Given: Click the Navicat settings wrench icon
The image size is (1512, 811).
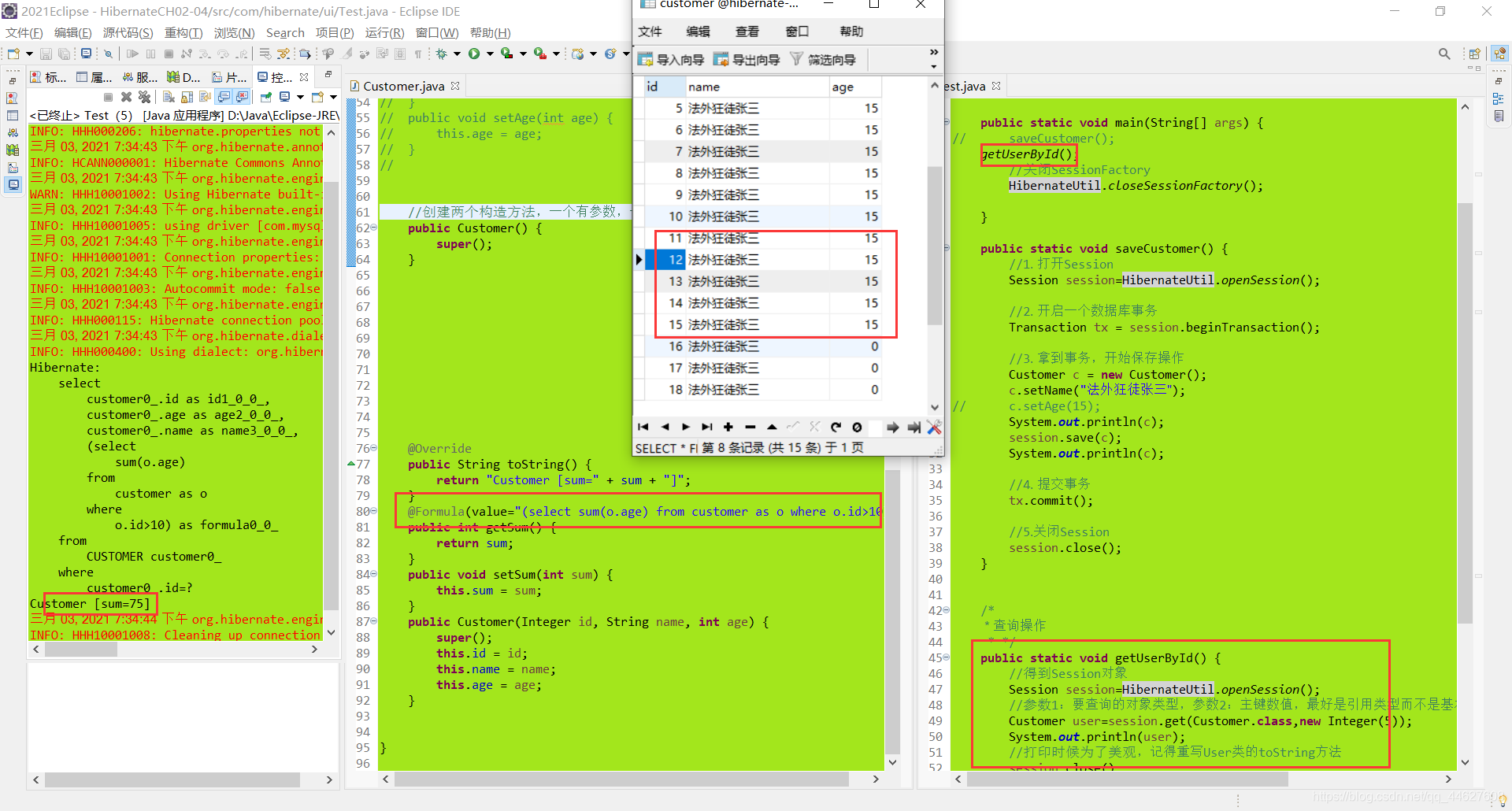Looking at the screenshot, I should [x=934, y=427].
